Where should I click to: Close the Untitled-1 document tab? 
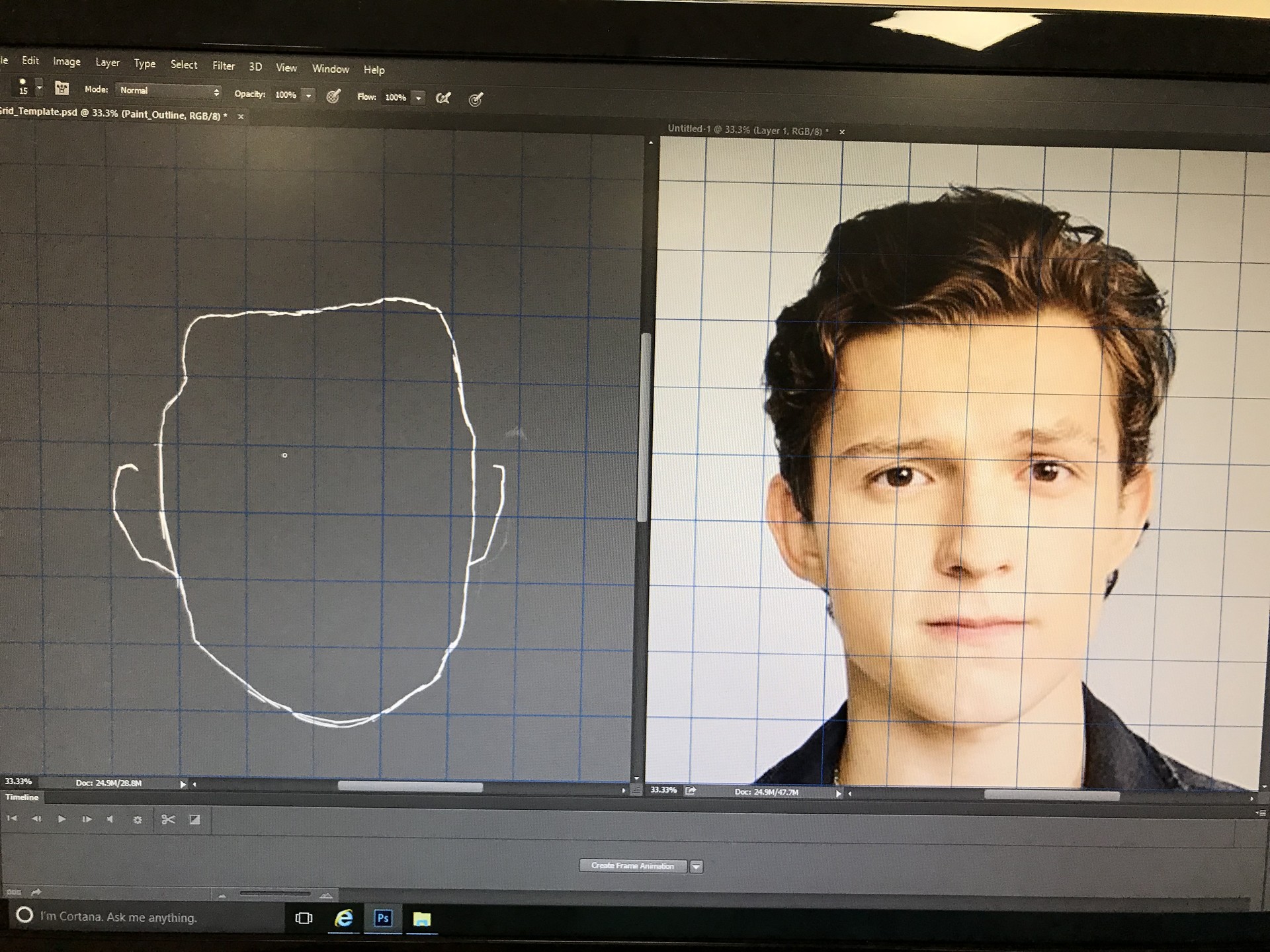pyautogui.click(x=842, y=132)
